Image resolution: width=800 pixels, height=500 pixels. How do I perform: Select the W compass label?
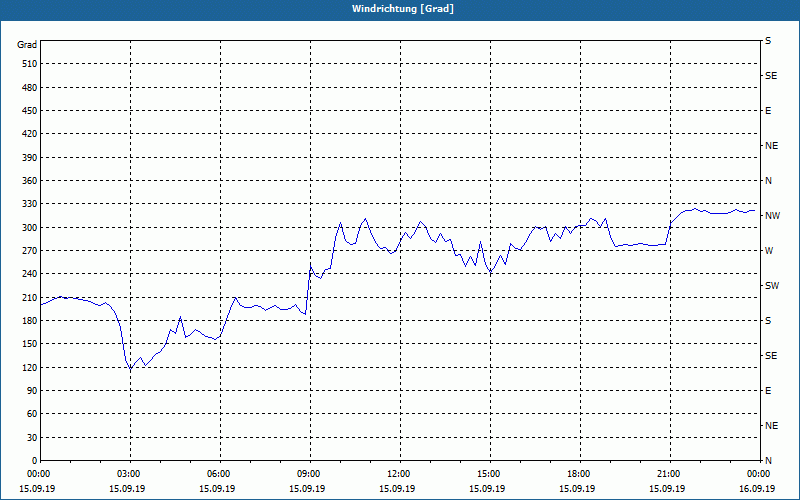click(x=769, y=251)
